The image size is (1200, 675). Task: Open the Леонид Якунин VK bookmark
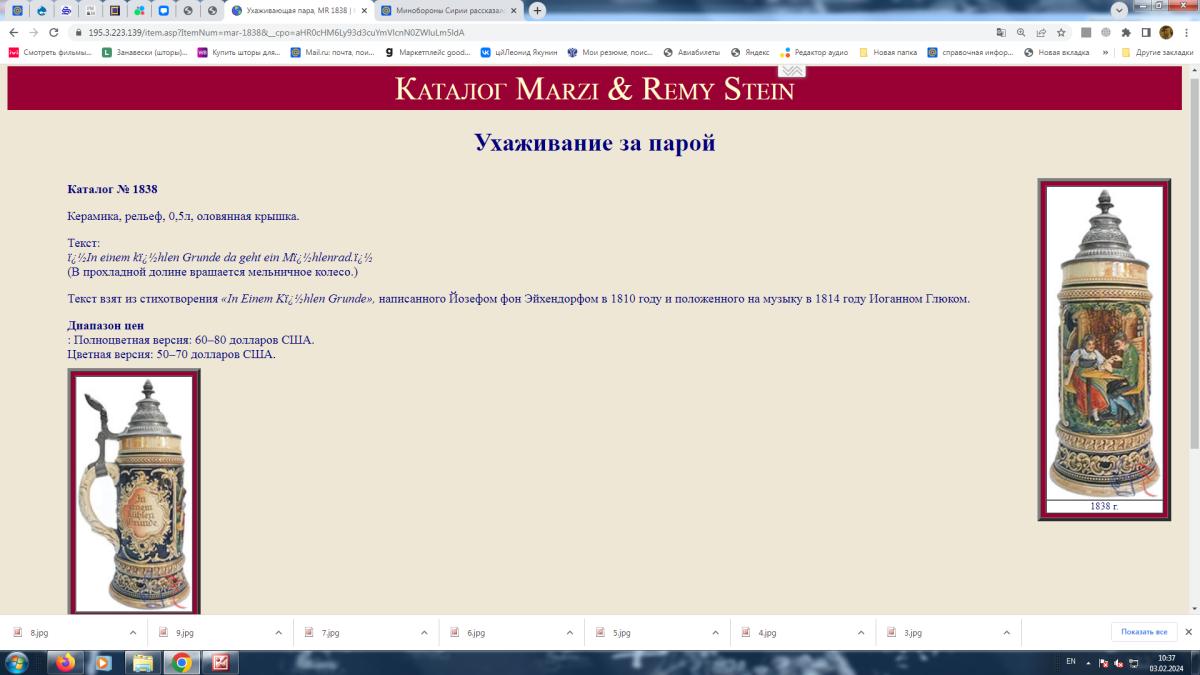click(519, 52)
